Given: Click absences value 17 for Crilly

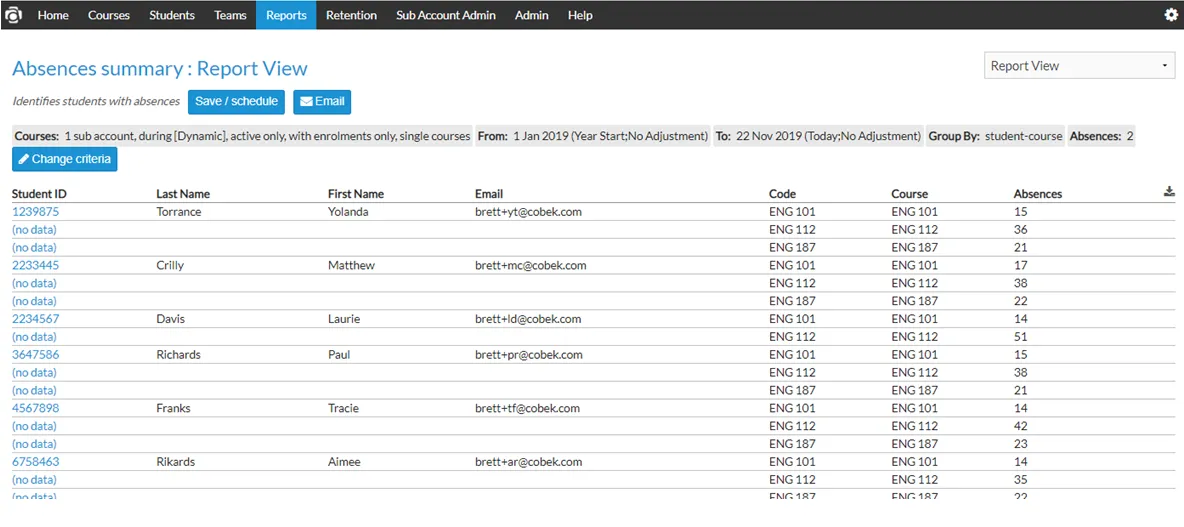Looking at the screenshot, I should pos(1020,266).
